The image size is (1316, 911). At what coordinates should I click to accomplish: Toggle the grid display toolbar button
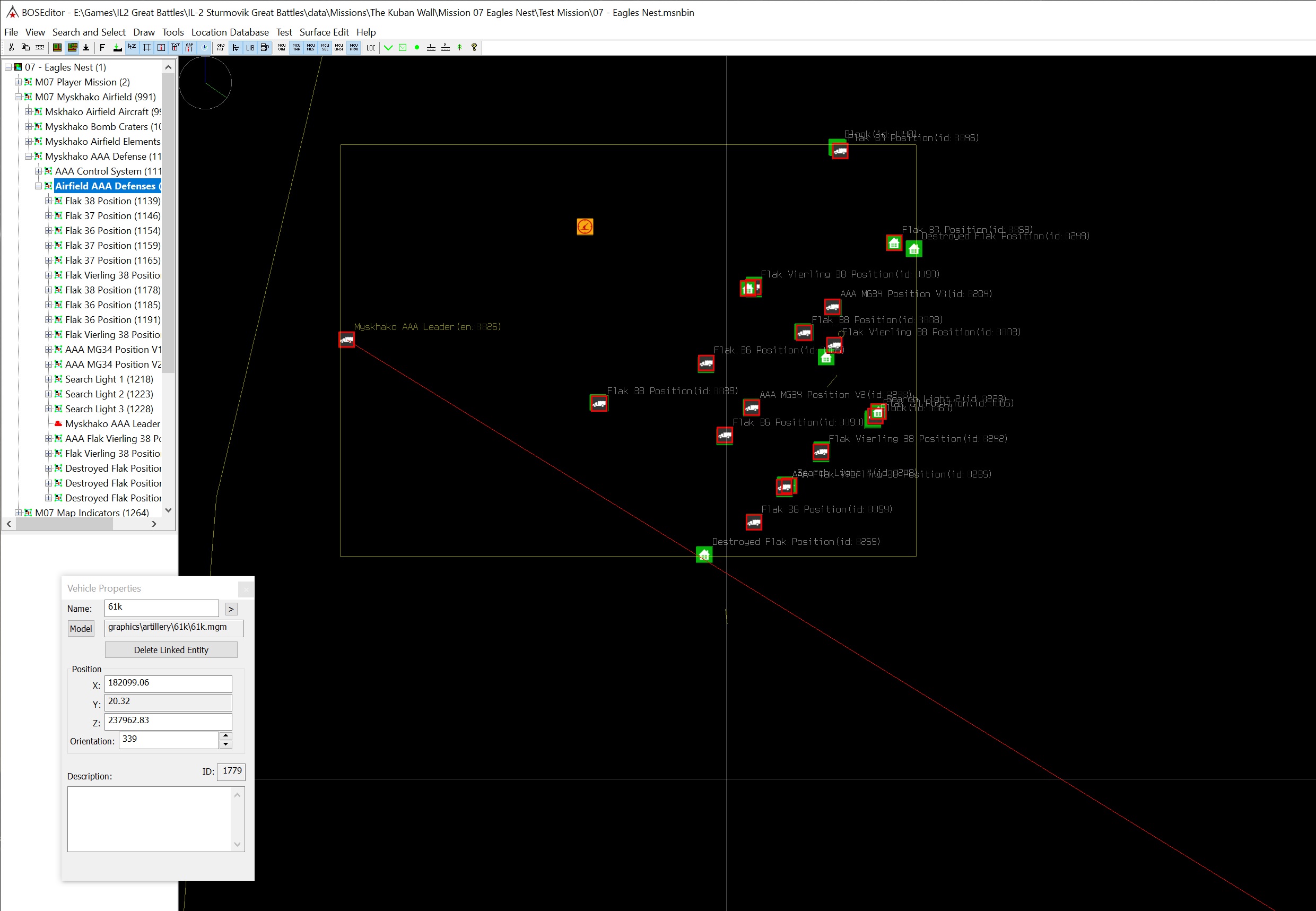coord(147,48)
